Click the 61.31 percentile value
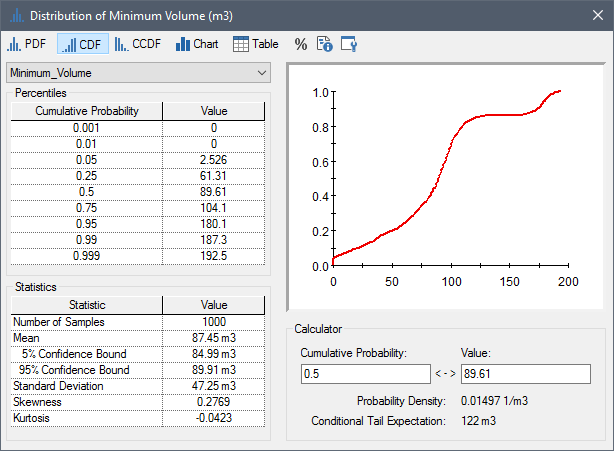Viewport: 614px width, 451px height. 214,176
